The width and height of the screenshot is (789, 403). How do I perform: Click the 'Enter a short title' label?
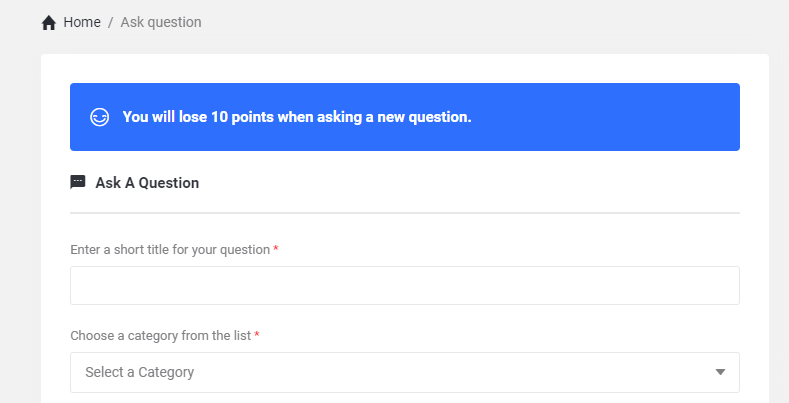pos(170,249)
